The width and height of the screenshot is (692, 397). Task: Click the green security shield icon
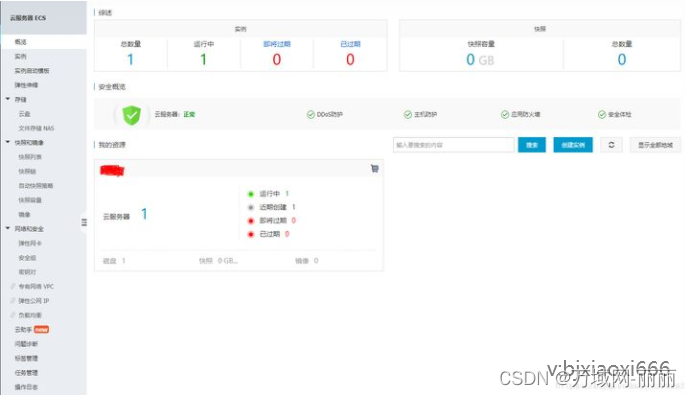click(x=132, y=115)
